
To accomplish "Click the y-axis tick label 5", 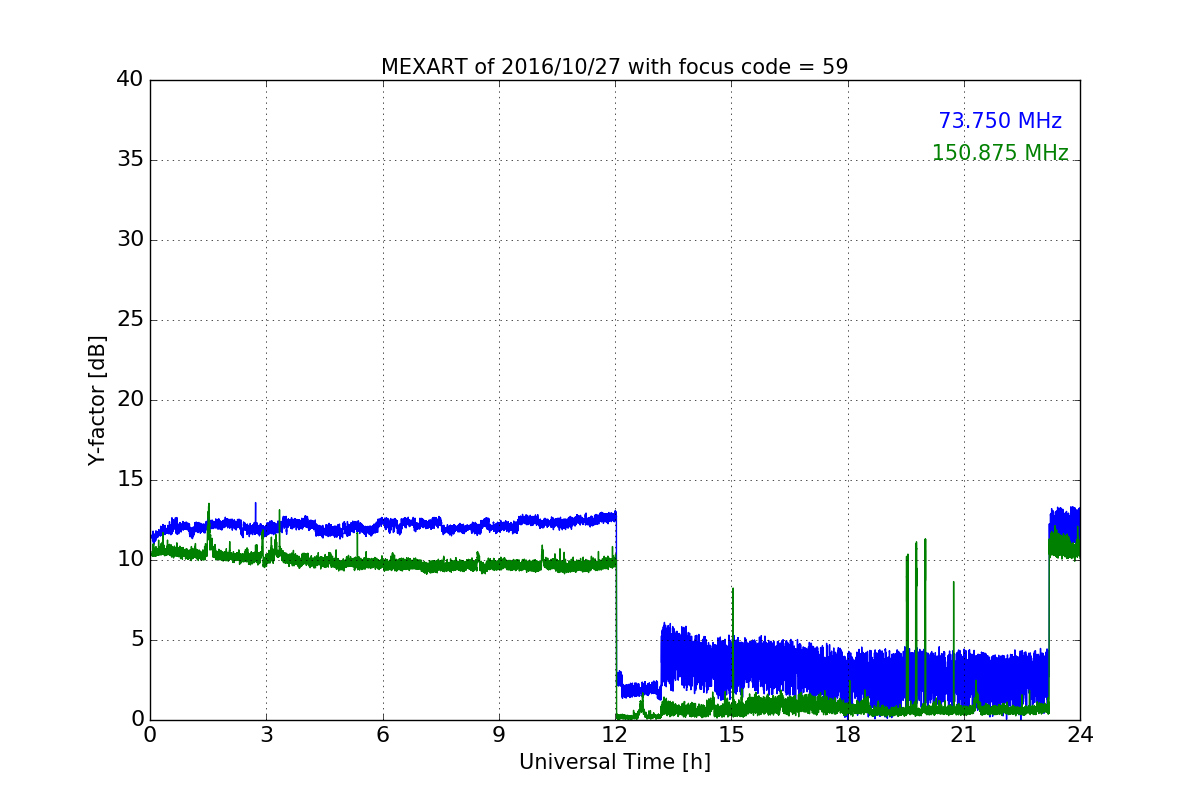I will point(136,640).
